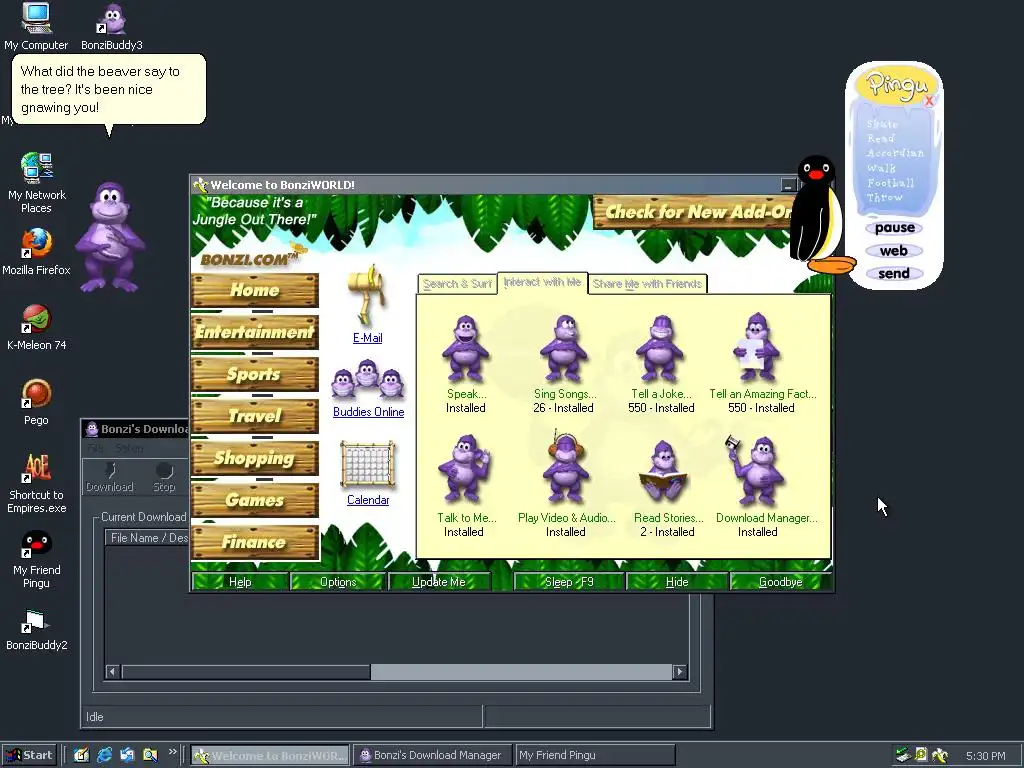This screenshot has height=768, width=1024.
Task: Open the Speak... Bonzi feature icon
Action: click(466, 349)
